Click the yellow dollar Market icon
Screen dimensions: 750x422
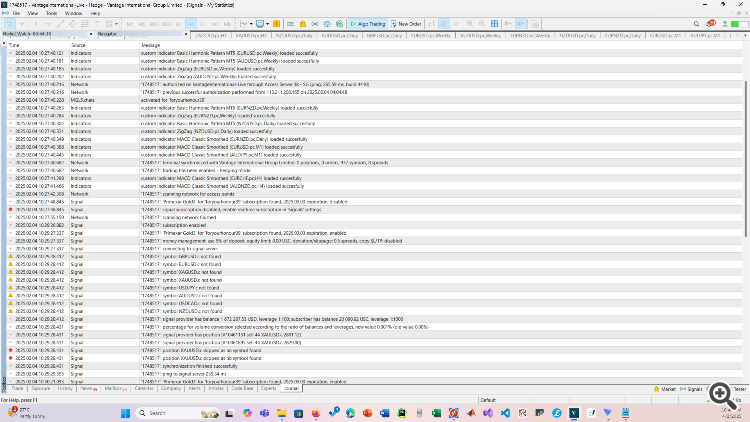pyautogui.click(x=276, y=24)
